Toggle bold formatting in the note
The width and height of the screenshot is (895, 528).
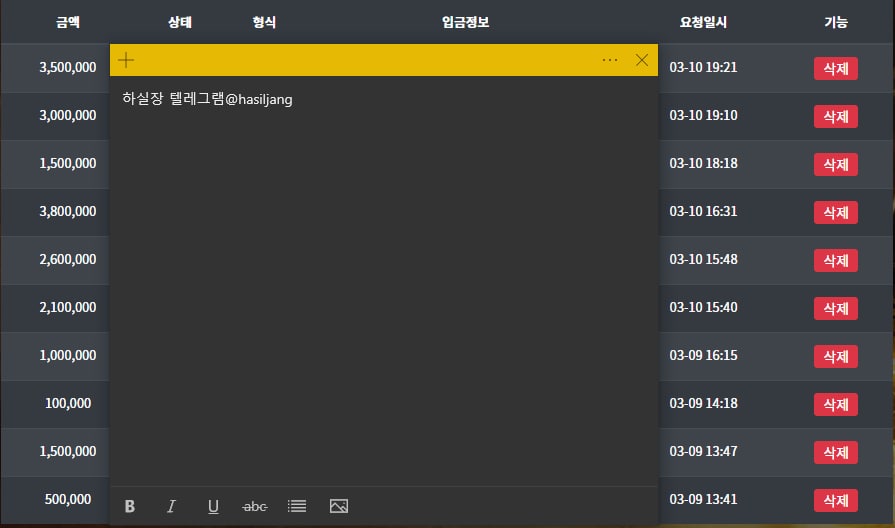coord(130,506)
